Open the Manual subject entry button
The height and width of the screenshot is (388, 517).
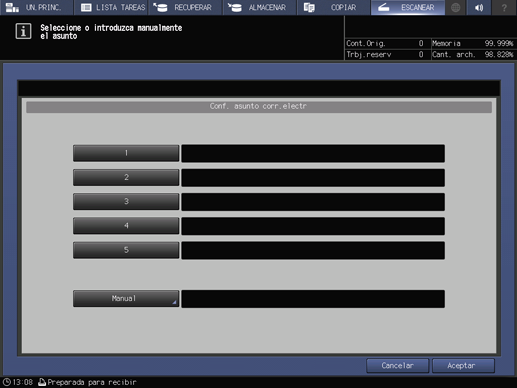pyautogui.click(x=126, y=298)
